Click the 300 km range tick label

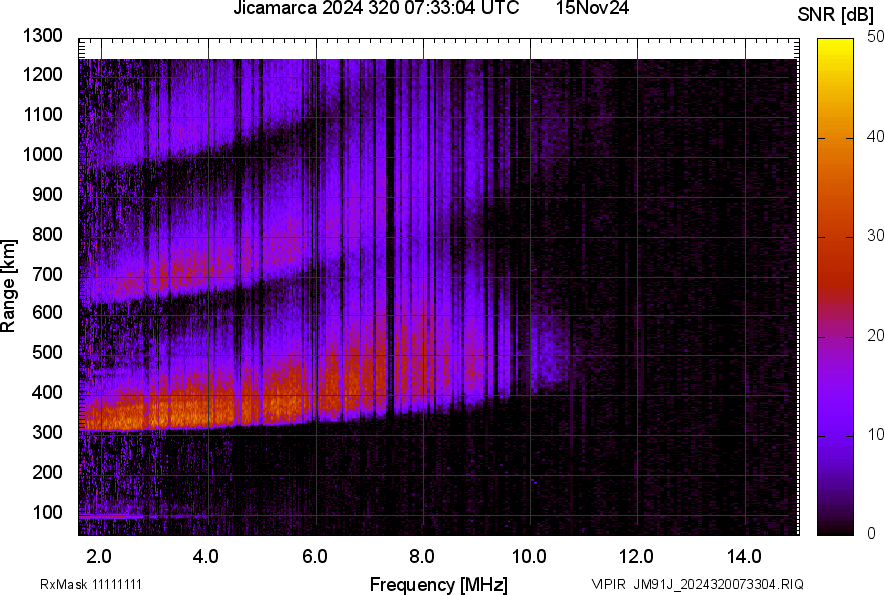[46, 431]
